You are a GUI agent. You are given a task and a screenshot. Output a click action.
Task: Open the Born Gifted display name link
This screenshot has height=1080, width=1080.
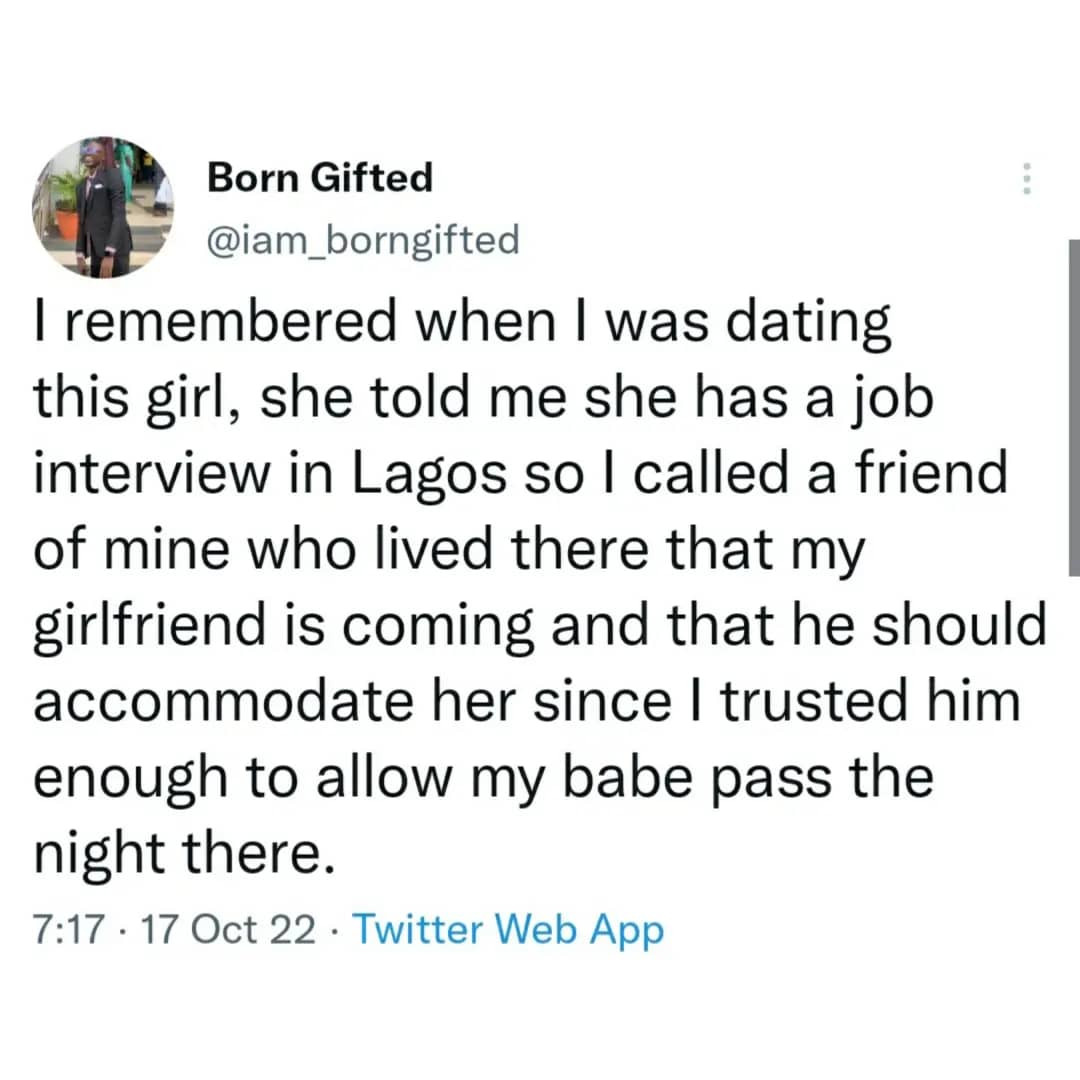click(320, 178)
